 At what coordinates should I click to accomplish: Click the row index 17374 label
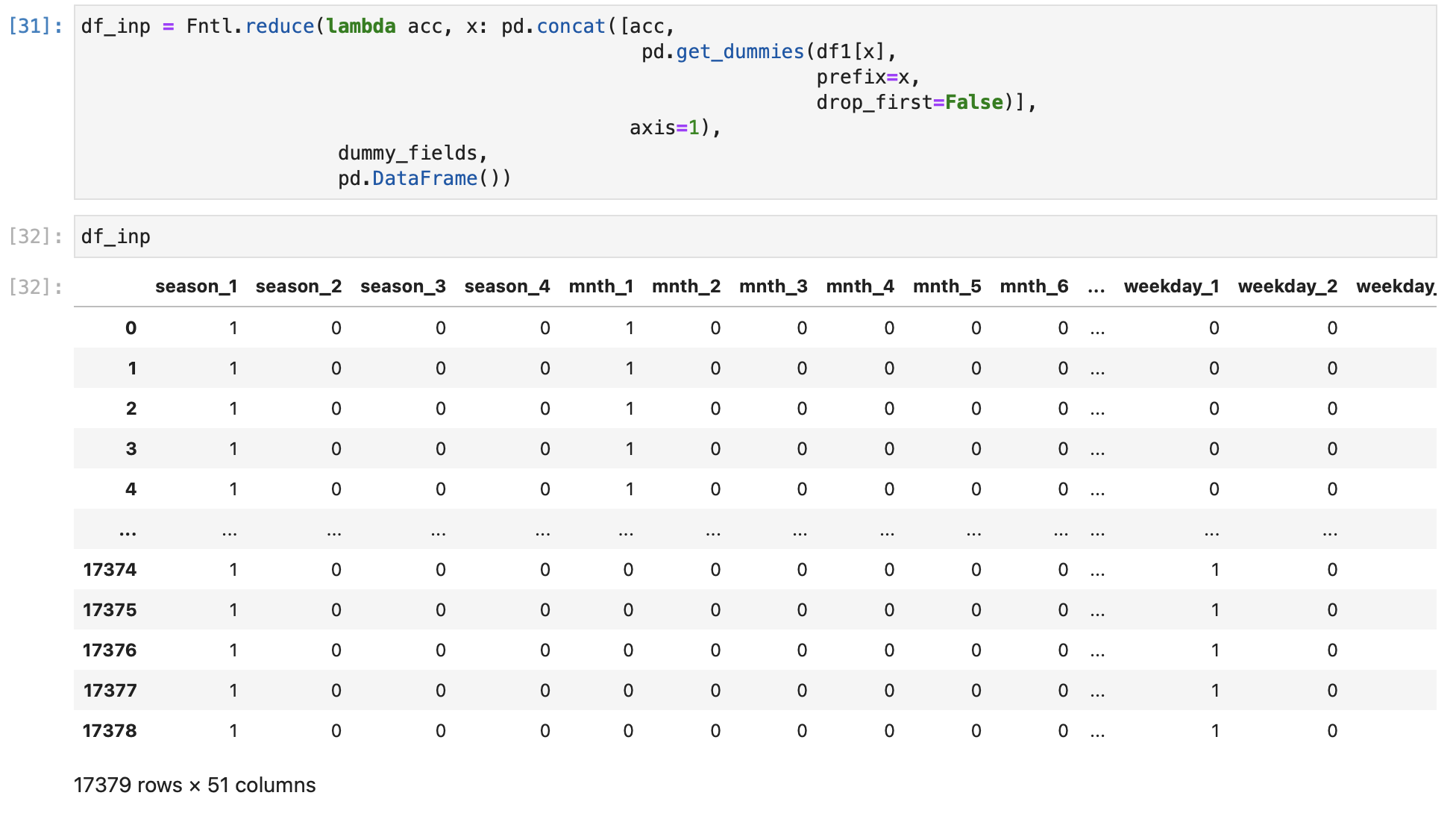click(110, 570)
